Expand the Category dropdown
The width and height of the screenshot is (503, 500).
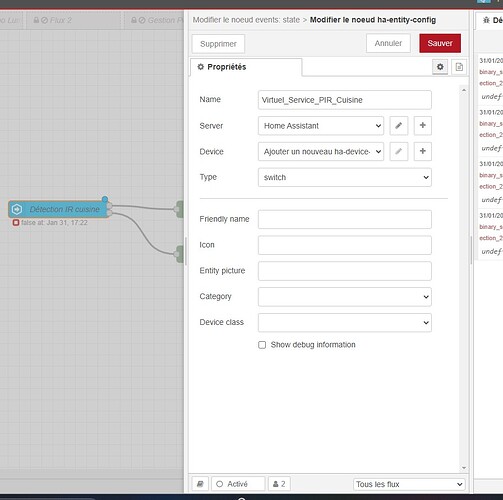click(x=345, y=297)
